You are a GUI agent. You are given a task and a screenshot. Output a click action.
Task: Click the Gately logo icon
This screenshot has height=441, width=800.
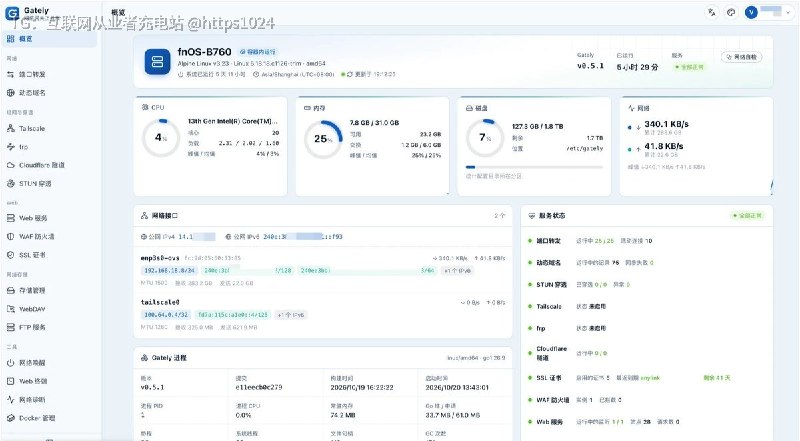click(x=12, y=13)
